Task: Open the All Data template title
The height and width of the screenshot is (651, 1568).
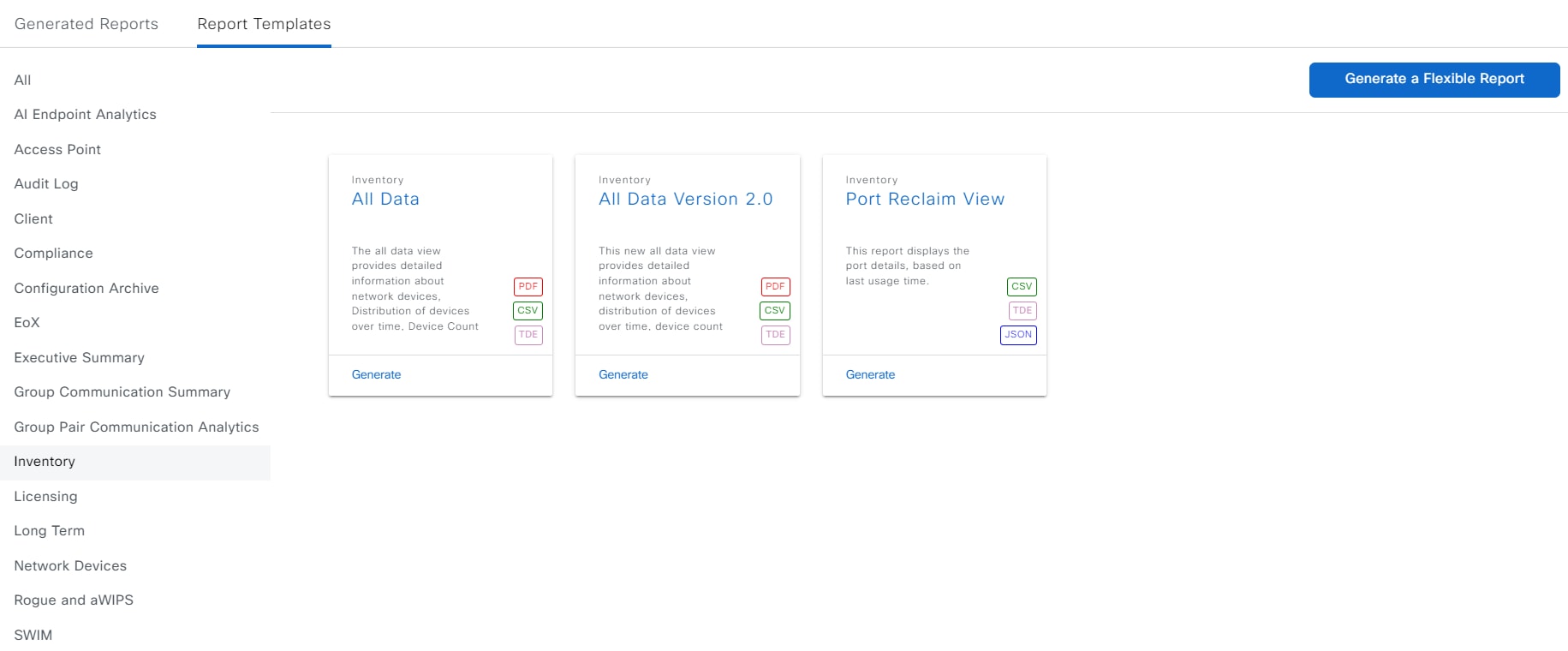Action: coord(385,200)
